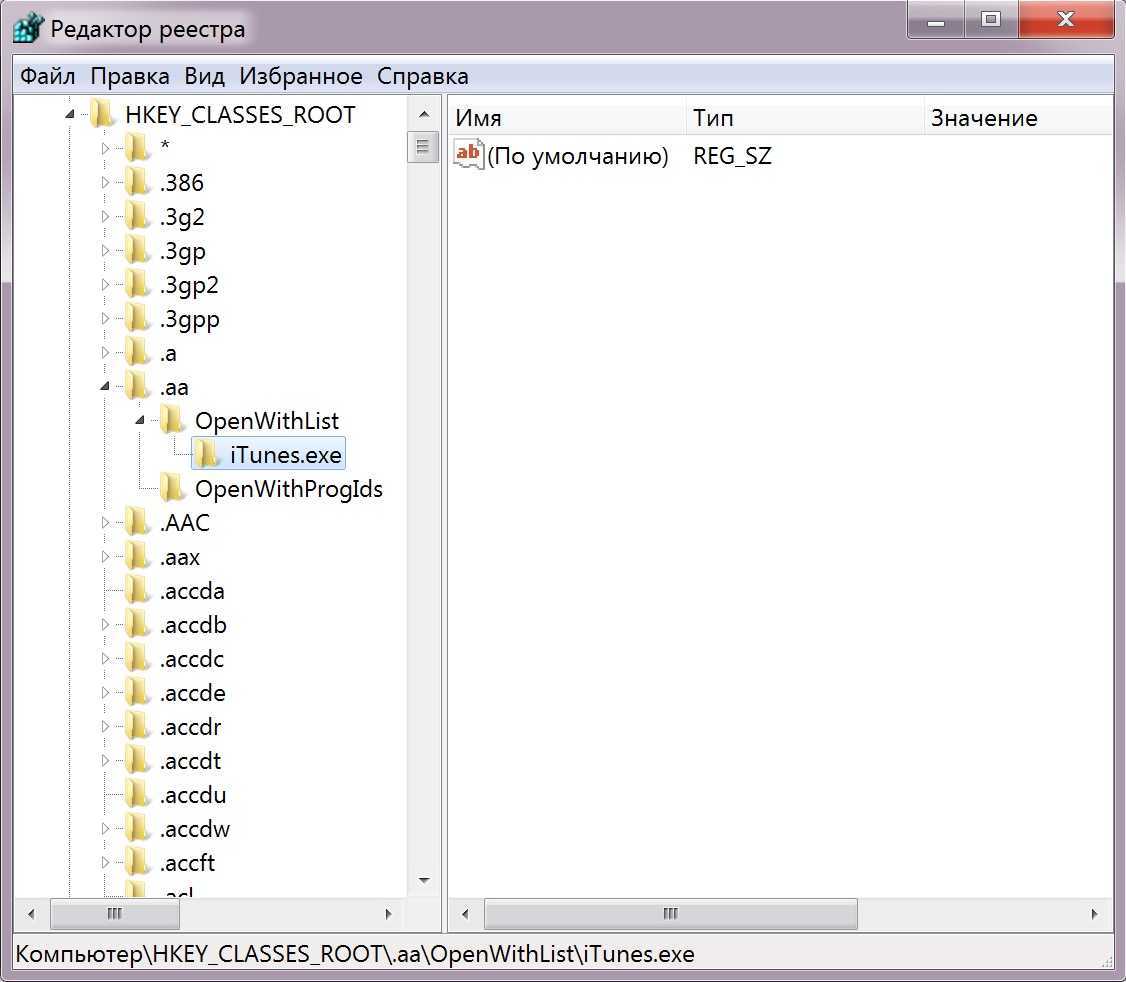The width and height of the screenshot is (1126, 982).
Task: Click the OpenWithProgIds folder icon
Action: click(174, 489)
